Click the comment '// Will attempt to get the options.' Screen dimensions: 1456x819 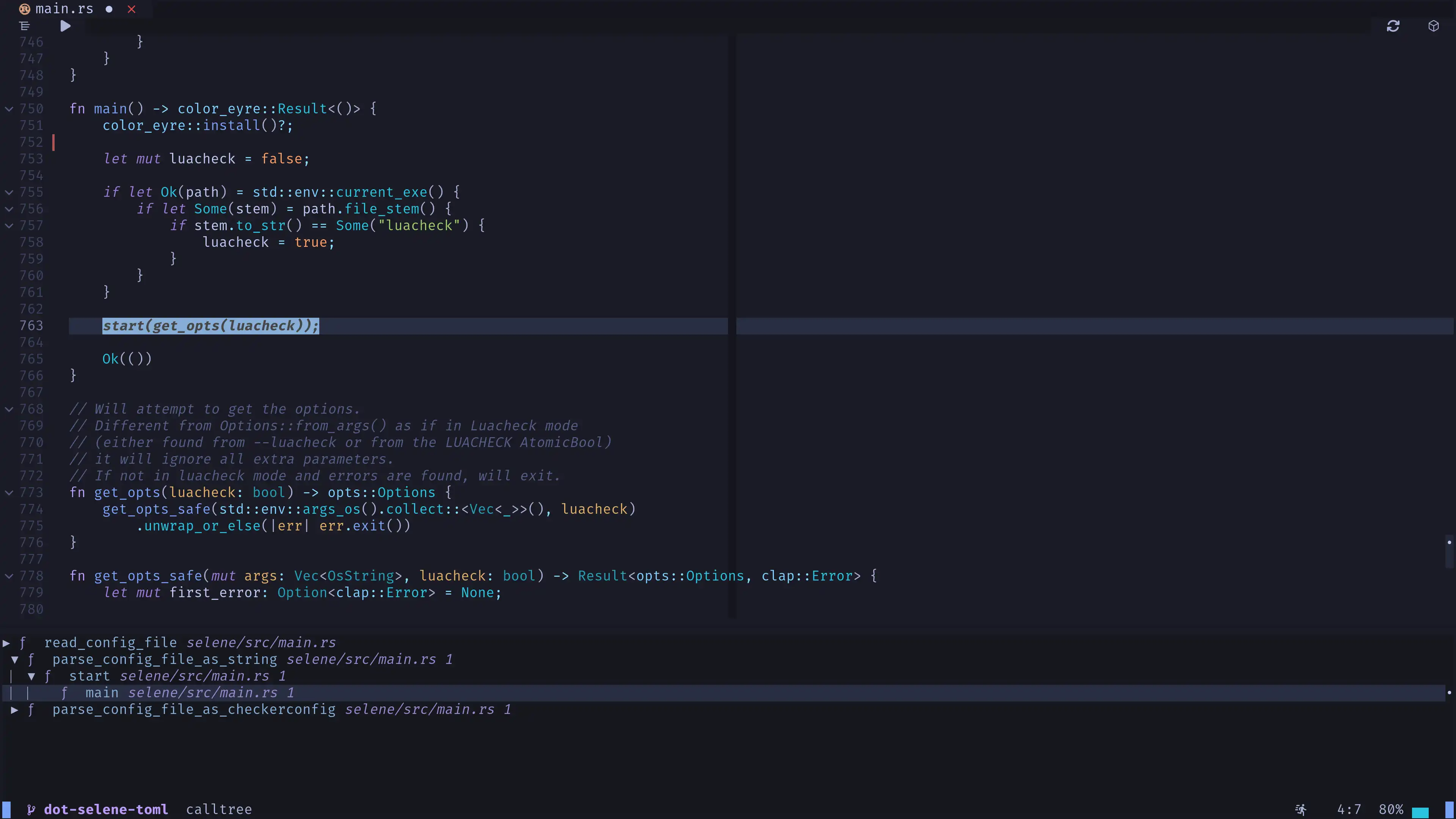point(215,409)
